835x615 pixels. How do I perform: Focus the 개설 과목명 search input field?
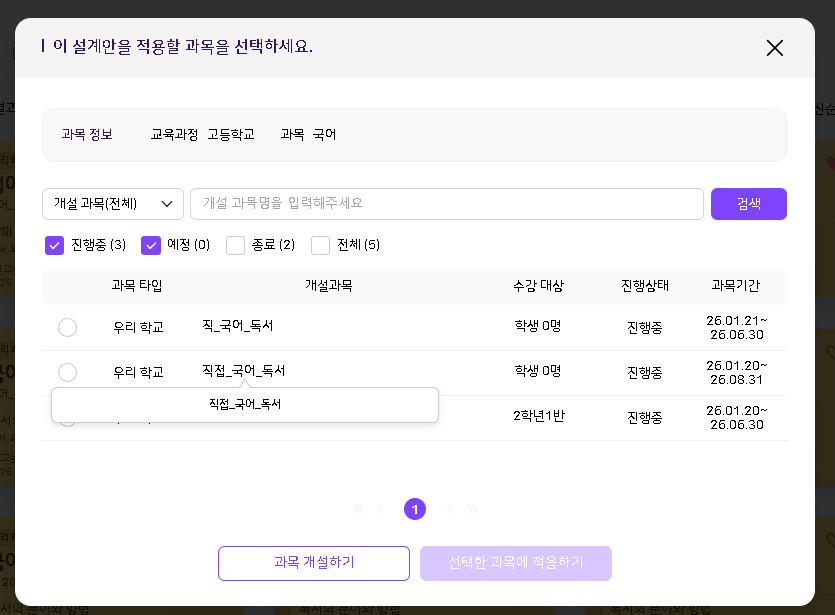447,204
